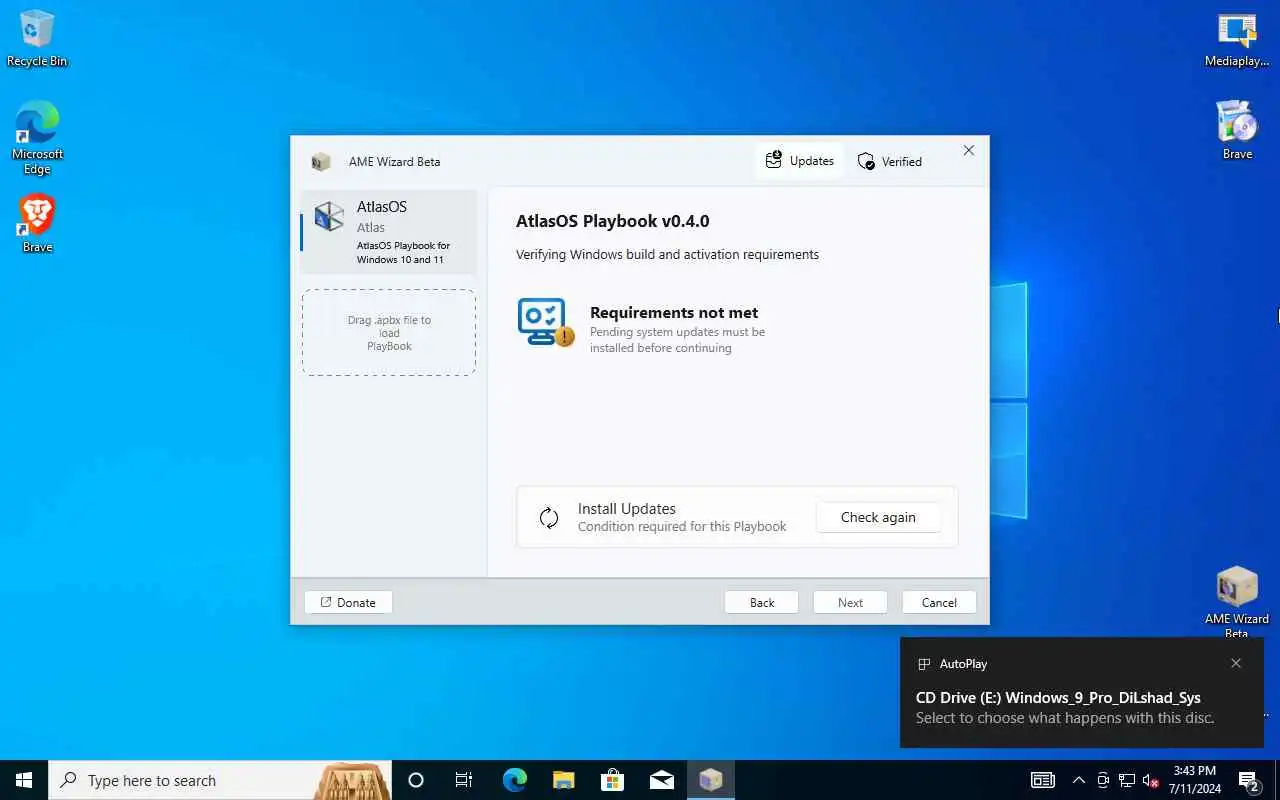1280x800 pixels.
Task: Click the muted volume tray icon
Action: coord(1151,780)
